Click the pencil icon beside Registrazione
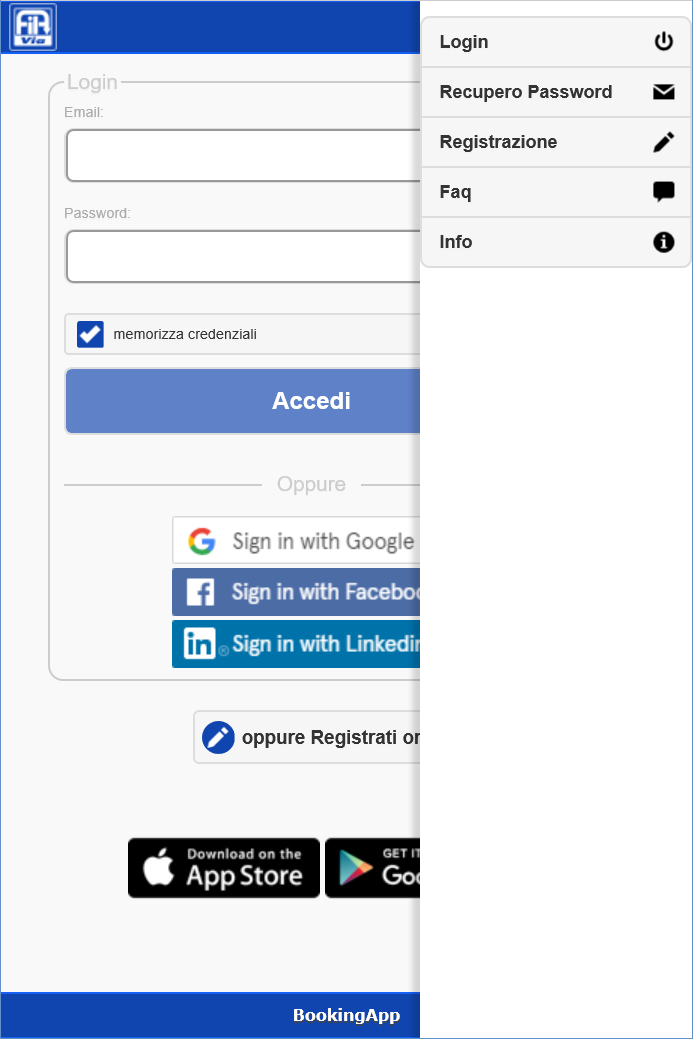This screenshot has width=693, height=1039. tap(664, 142)
